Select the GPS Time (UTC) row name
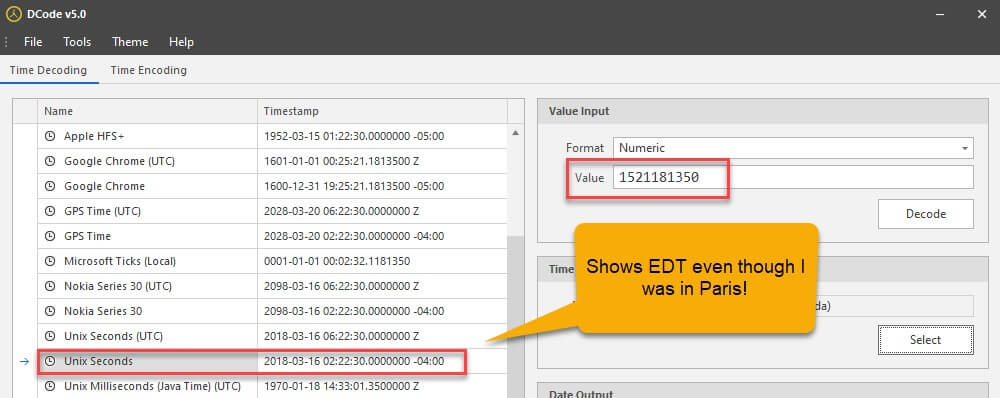The width and height of the screenshot is (1000, 398). 103,211
